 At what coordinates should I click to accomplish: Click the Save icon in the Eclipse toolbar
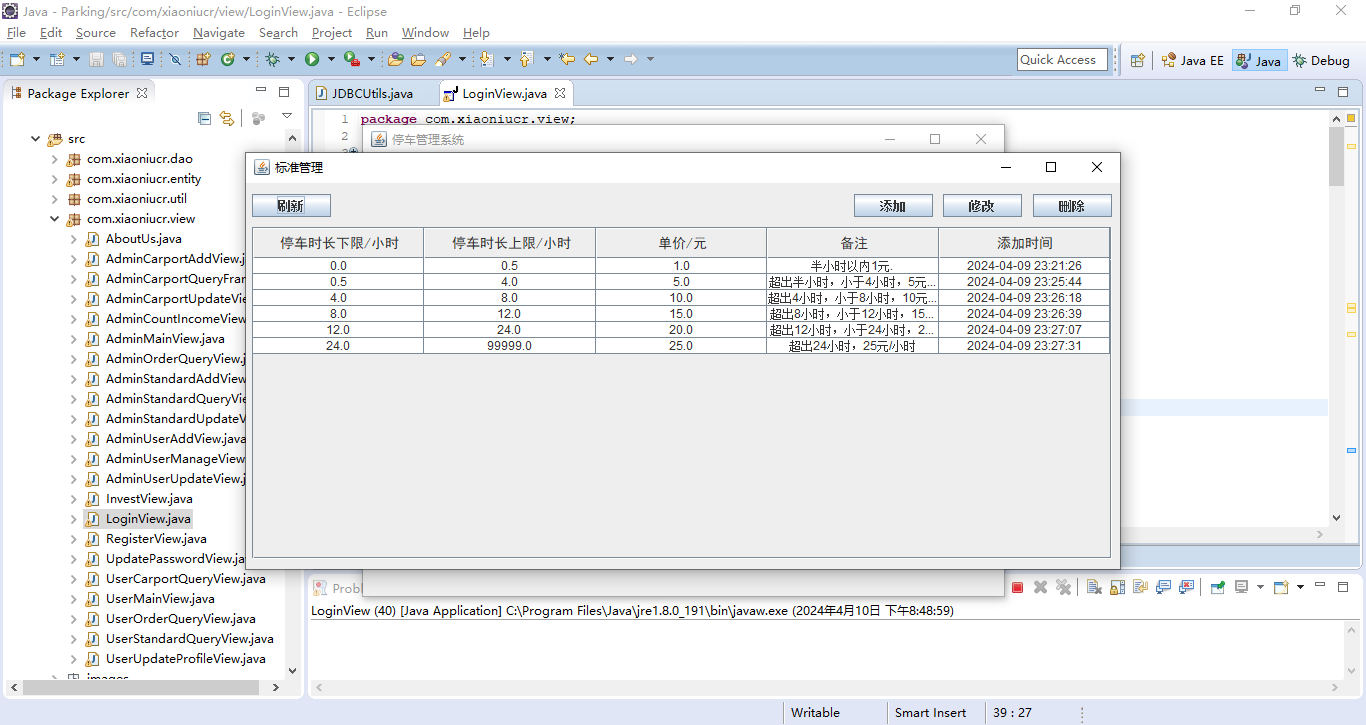[96, 59]
